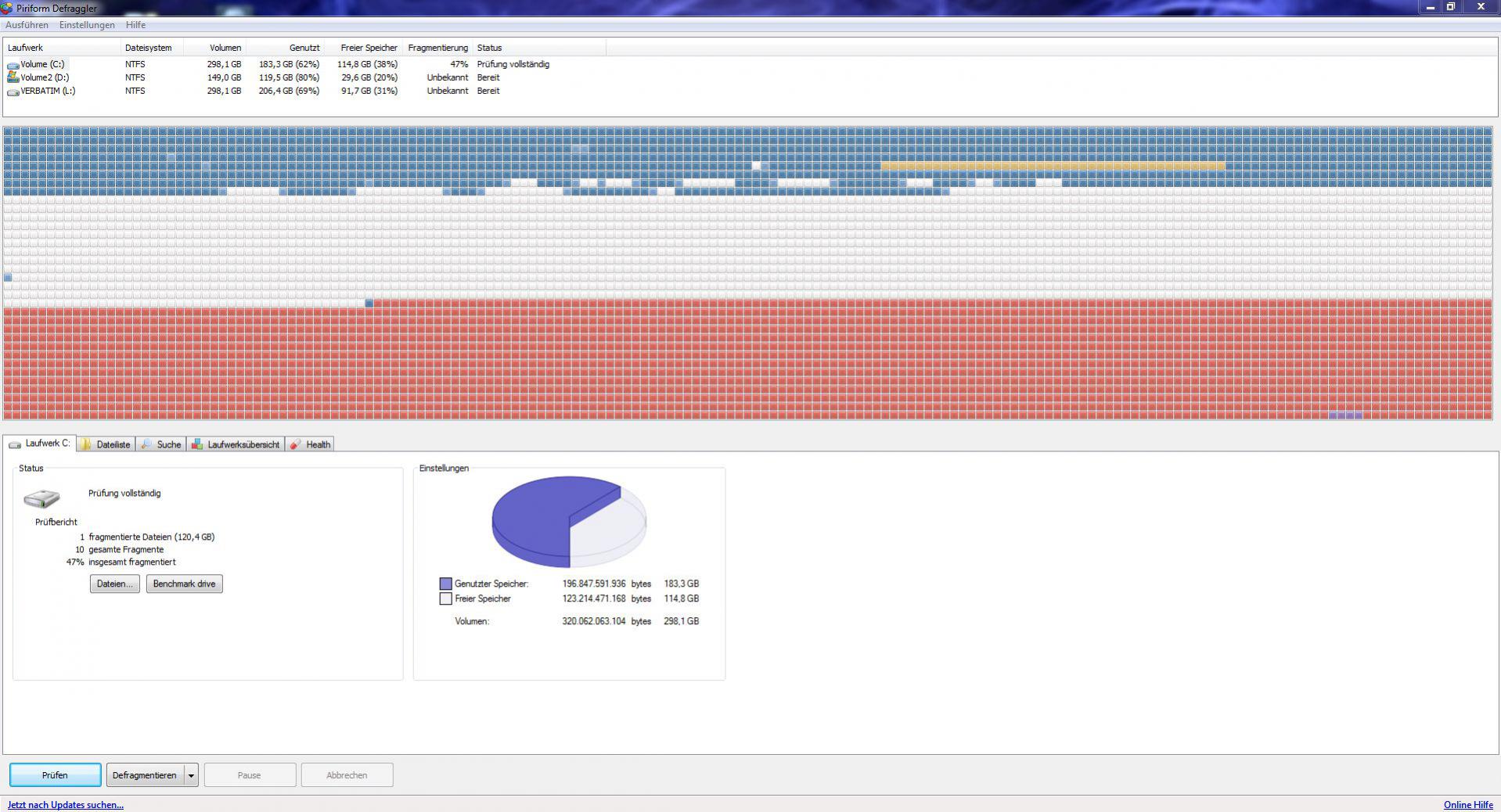
Task: Sort by the Genutzt column header
Action: tap(285, 48)
